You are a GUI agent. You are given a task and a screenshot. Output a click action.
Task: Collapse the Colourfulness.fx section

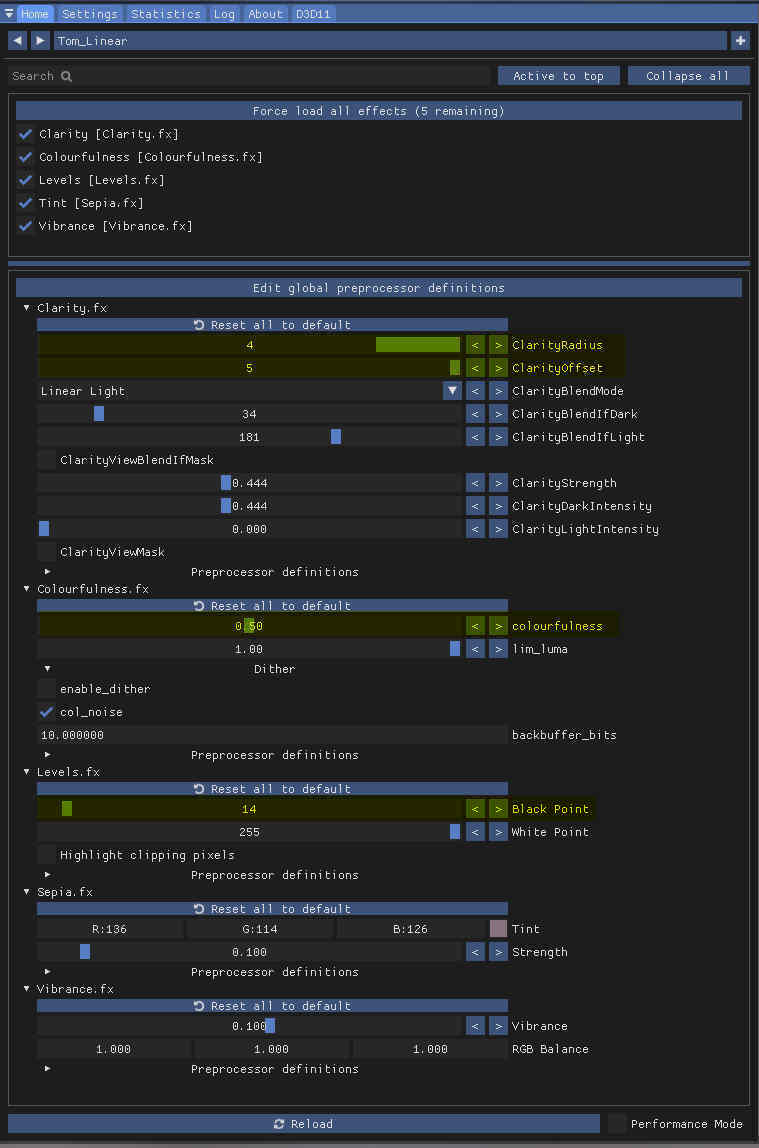click(27, 589)
